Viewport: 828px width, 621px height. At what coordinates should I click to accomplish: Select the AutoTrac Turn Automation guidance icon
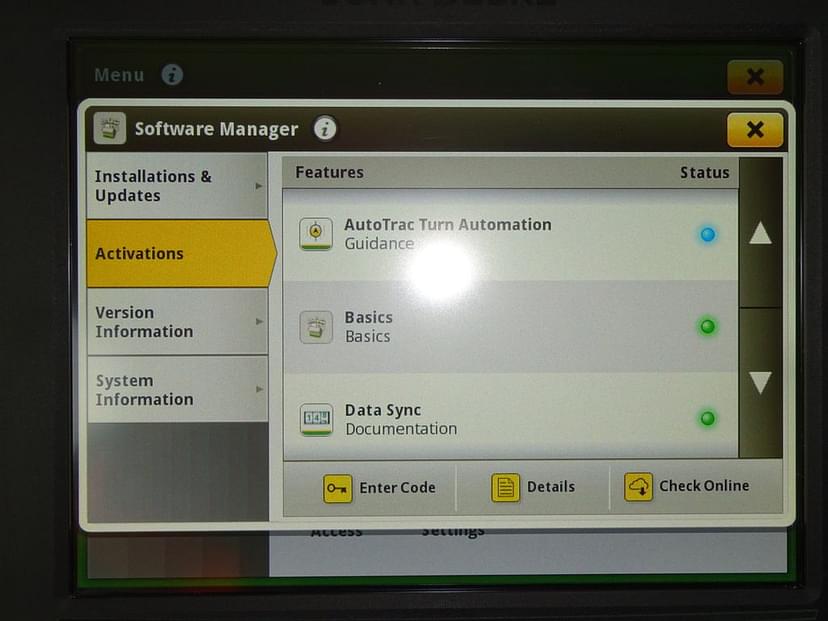point(316,234)
